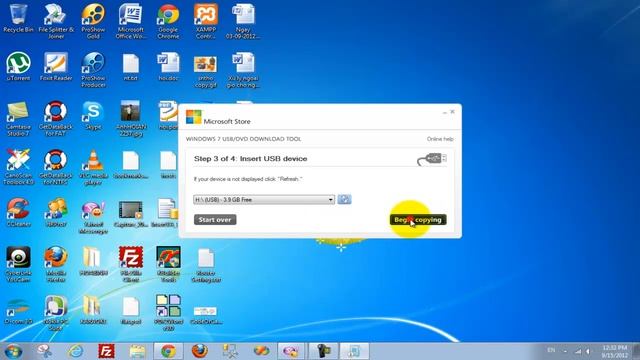Select the Skype desktop shortcut
This screenshot has height=360, width=640.
[93, 115]
